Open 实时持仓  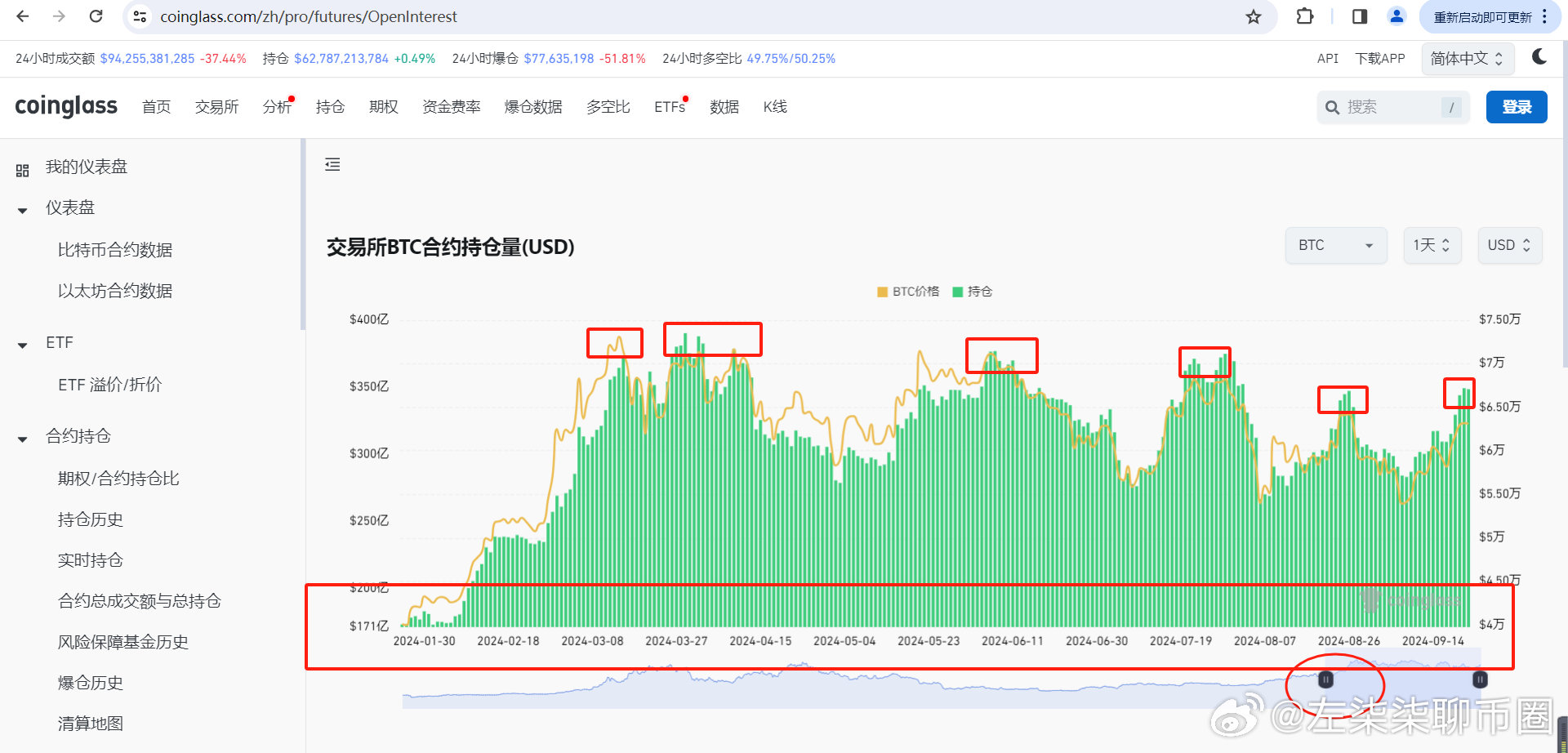pos(91,560)
